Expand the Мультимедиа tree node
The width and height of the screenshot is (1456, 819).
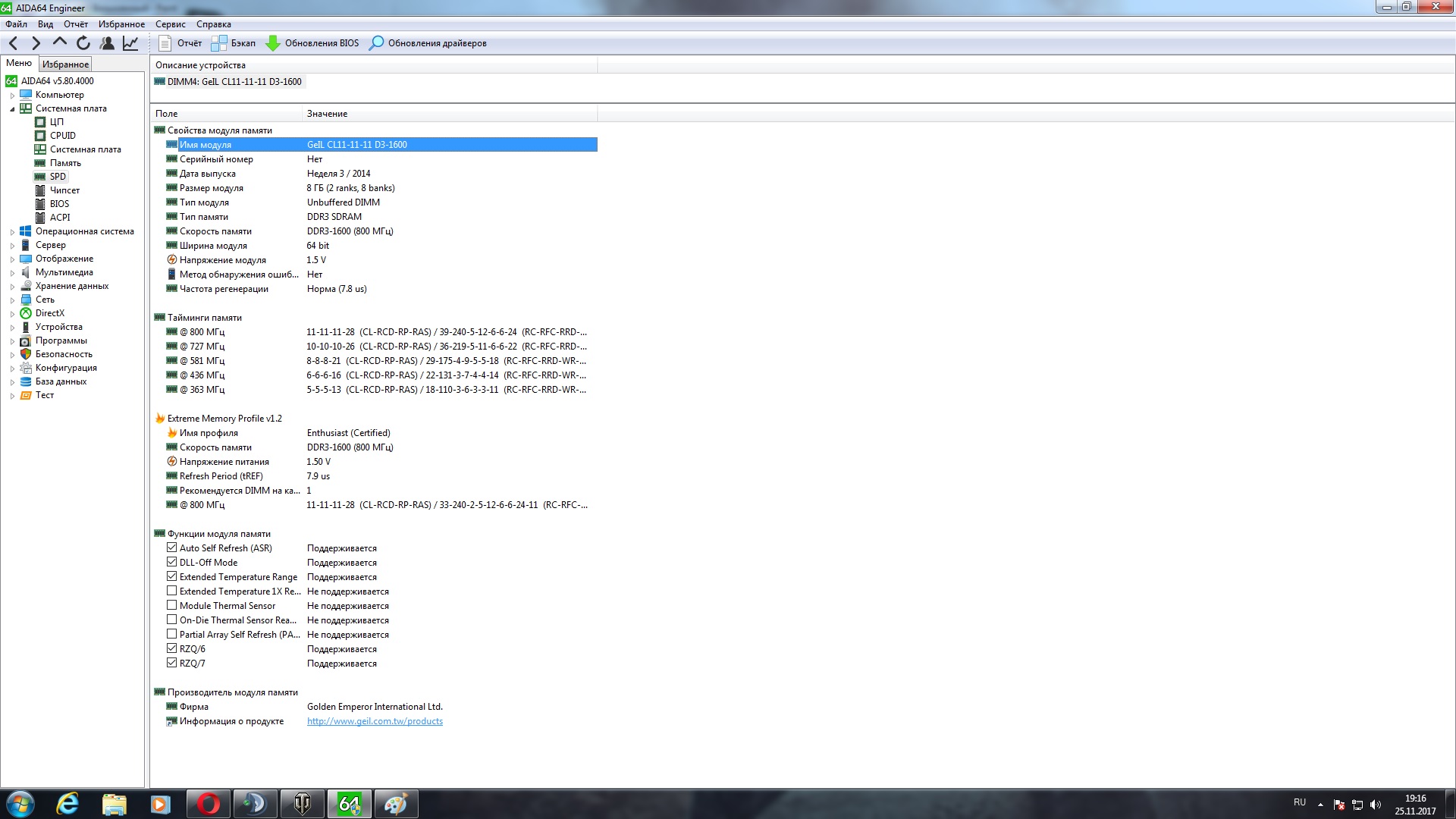(12, 273)
